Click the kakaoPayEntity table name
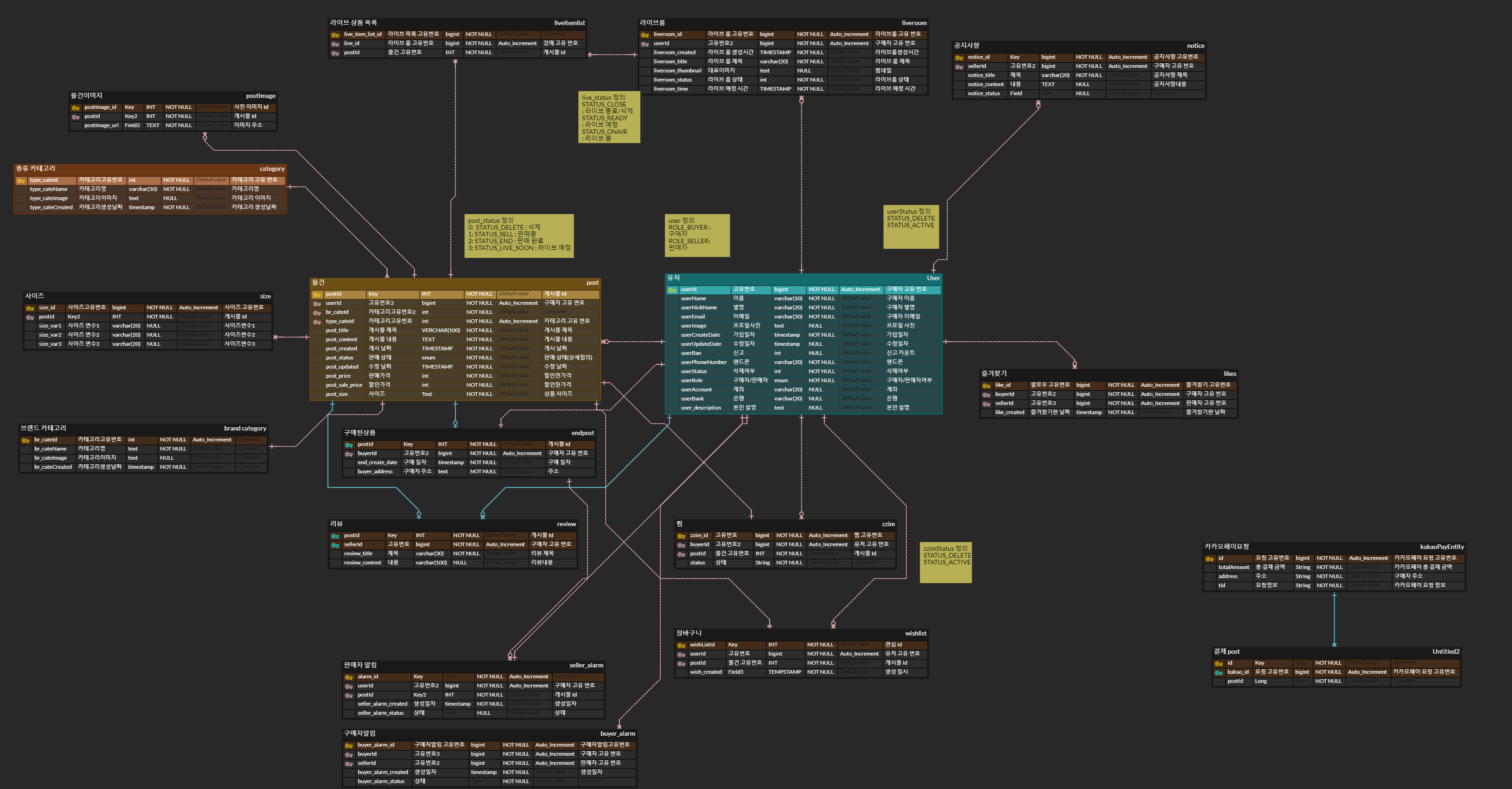 click(x=1441, y=547)
